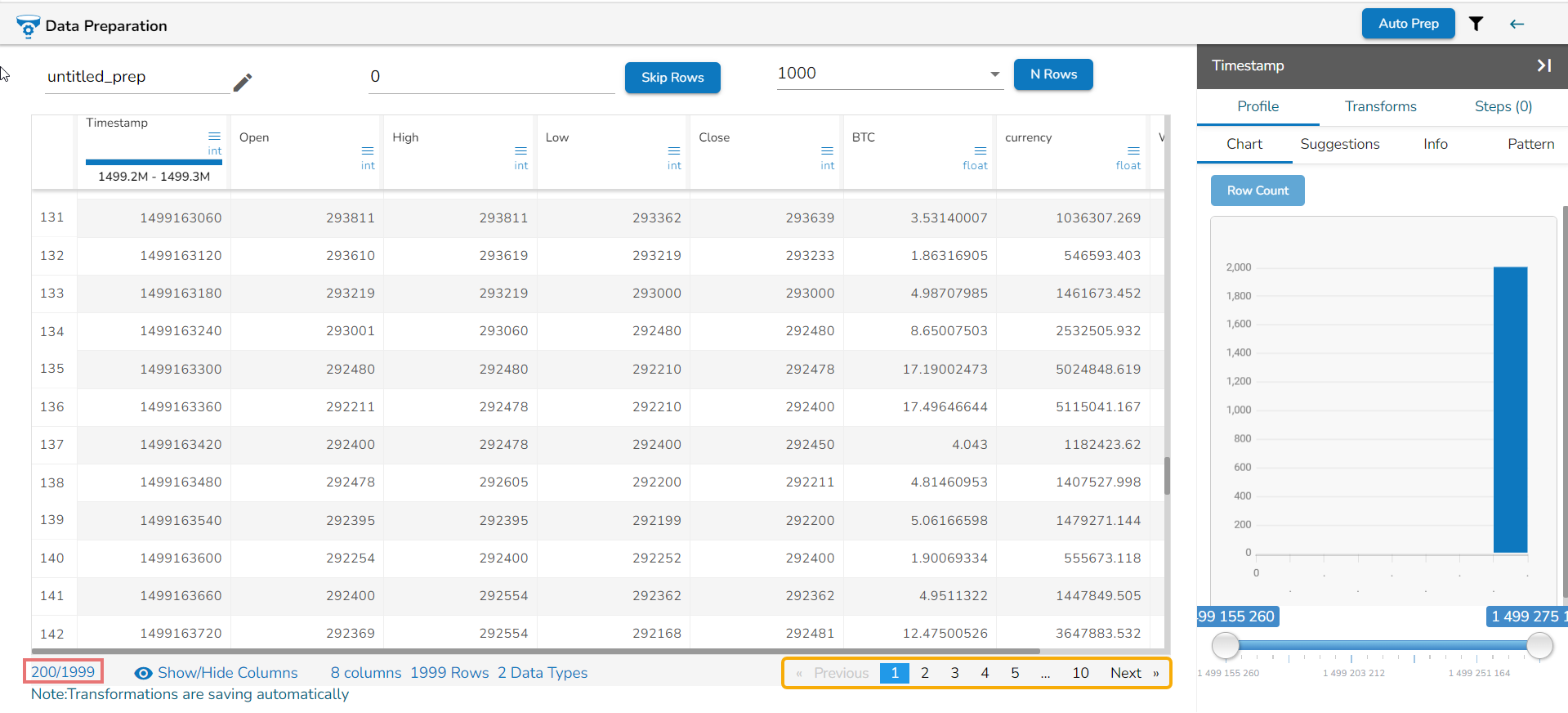Open the Timestamp column menu icon
The image size is (1568, 713).
(x=214, y=137)
